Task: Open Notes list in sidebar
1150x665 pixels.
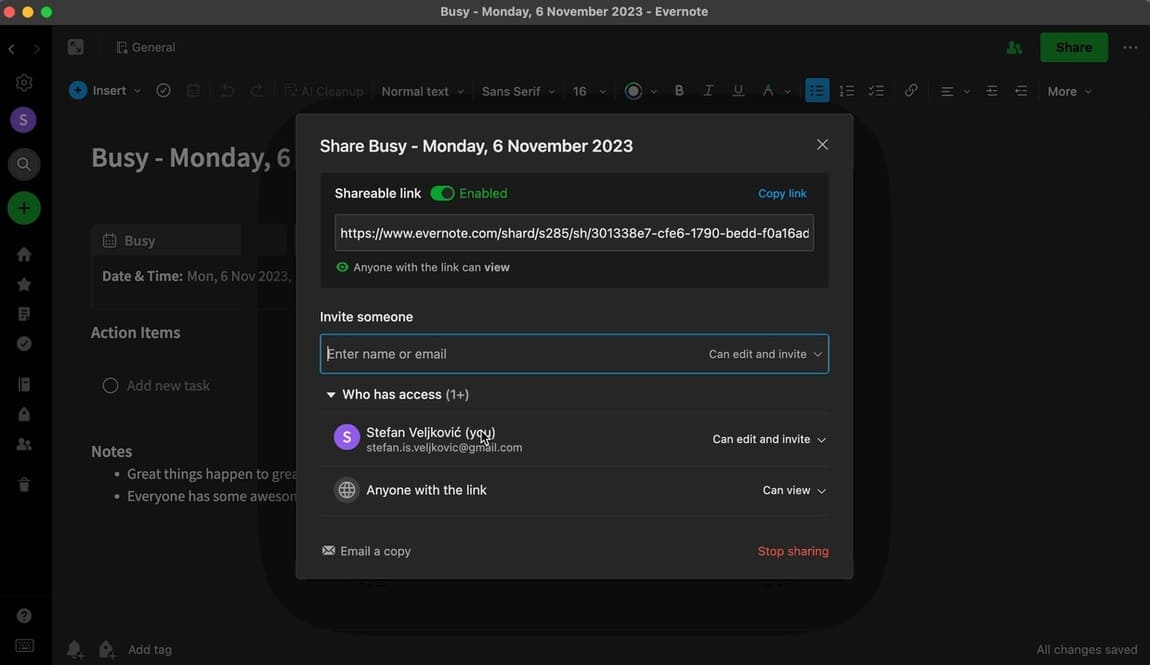Action: tap(24, 315)
